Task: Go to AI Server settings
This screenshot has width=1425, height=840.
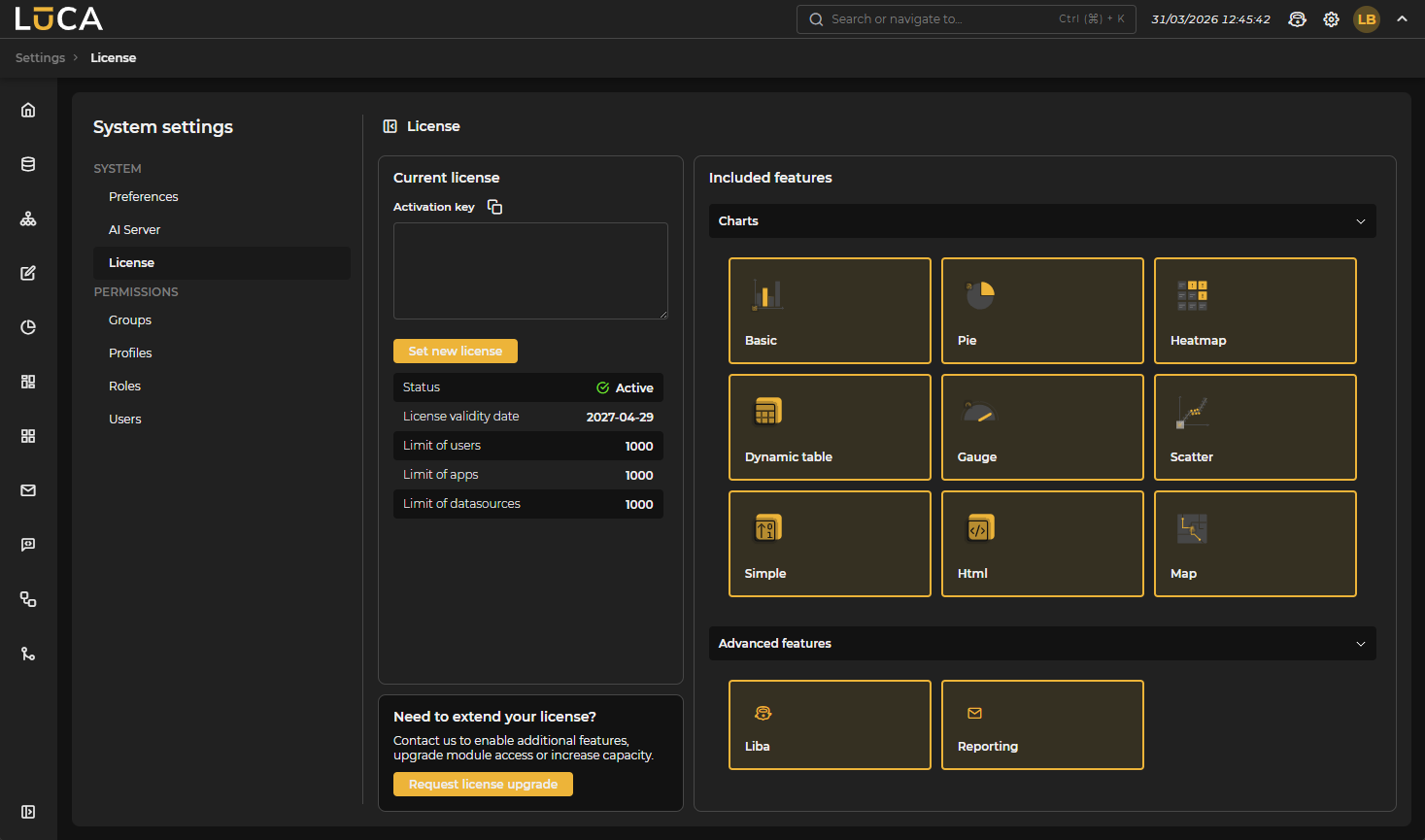Action: tap(135, 230)
